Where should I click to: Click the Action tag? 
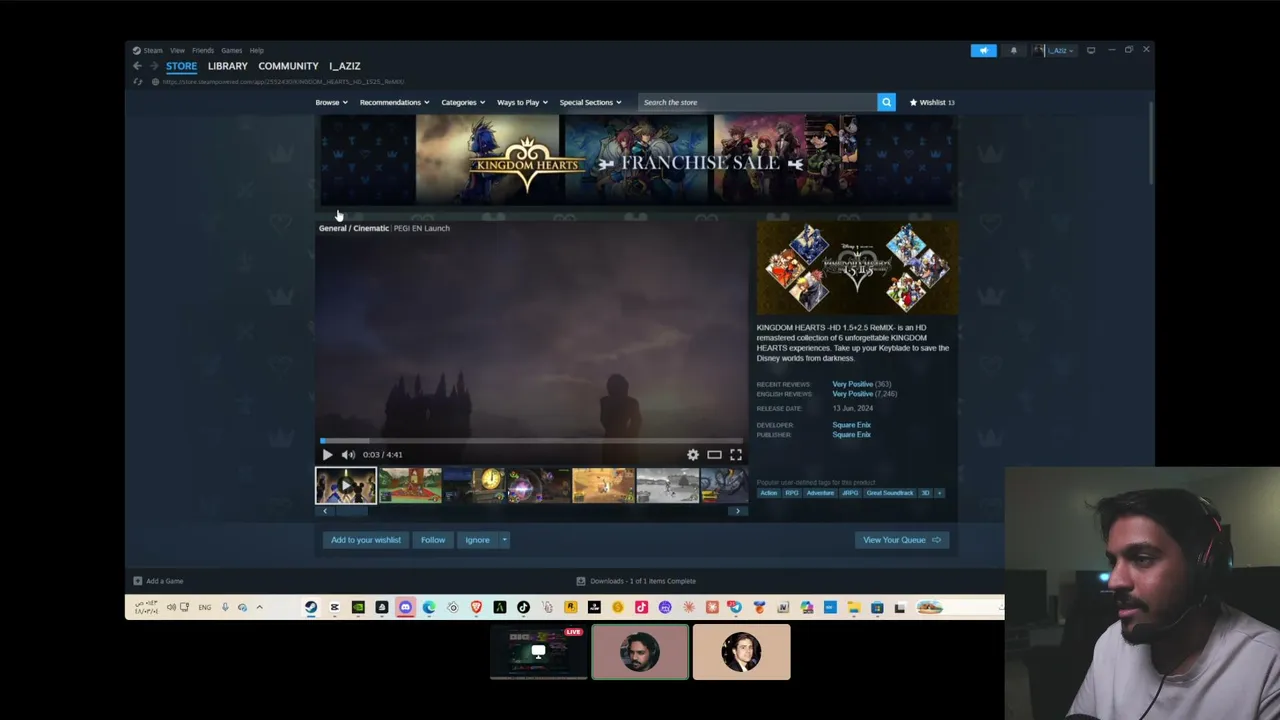768,493
